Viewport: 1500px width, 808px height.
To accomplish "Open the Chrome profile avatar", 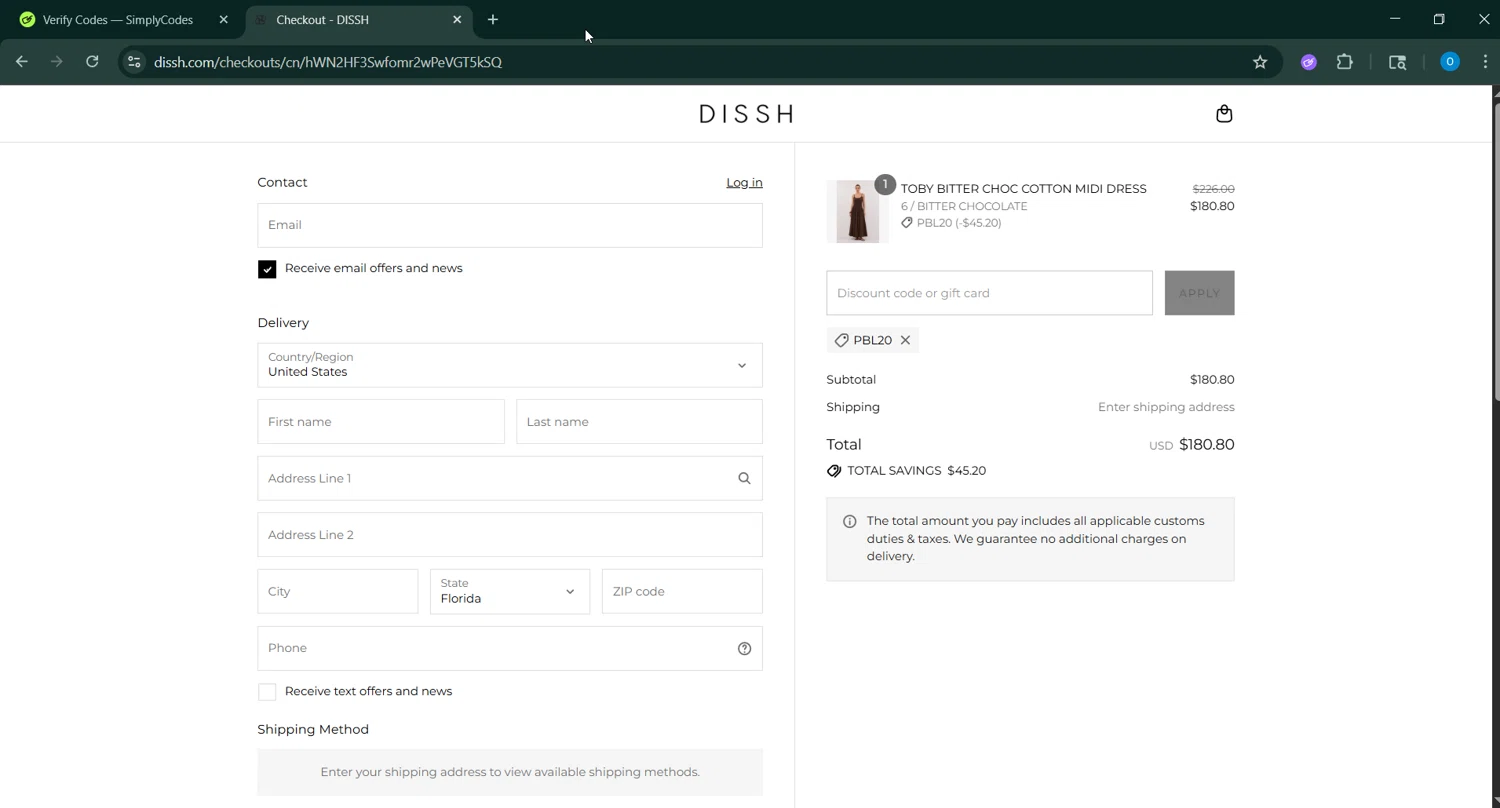I will point(1449,62).
